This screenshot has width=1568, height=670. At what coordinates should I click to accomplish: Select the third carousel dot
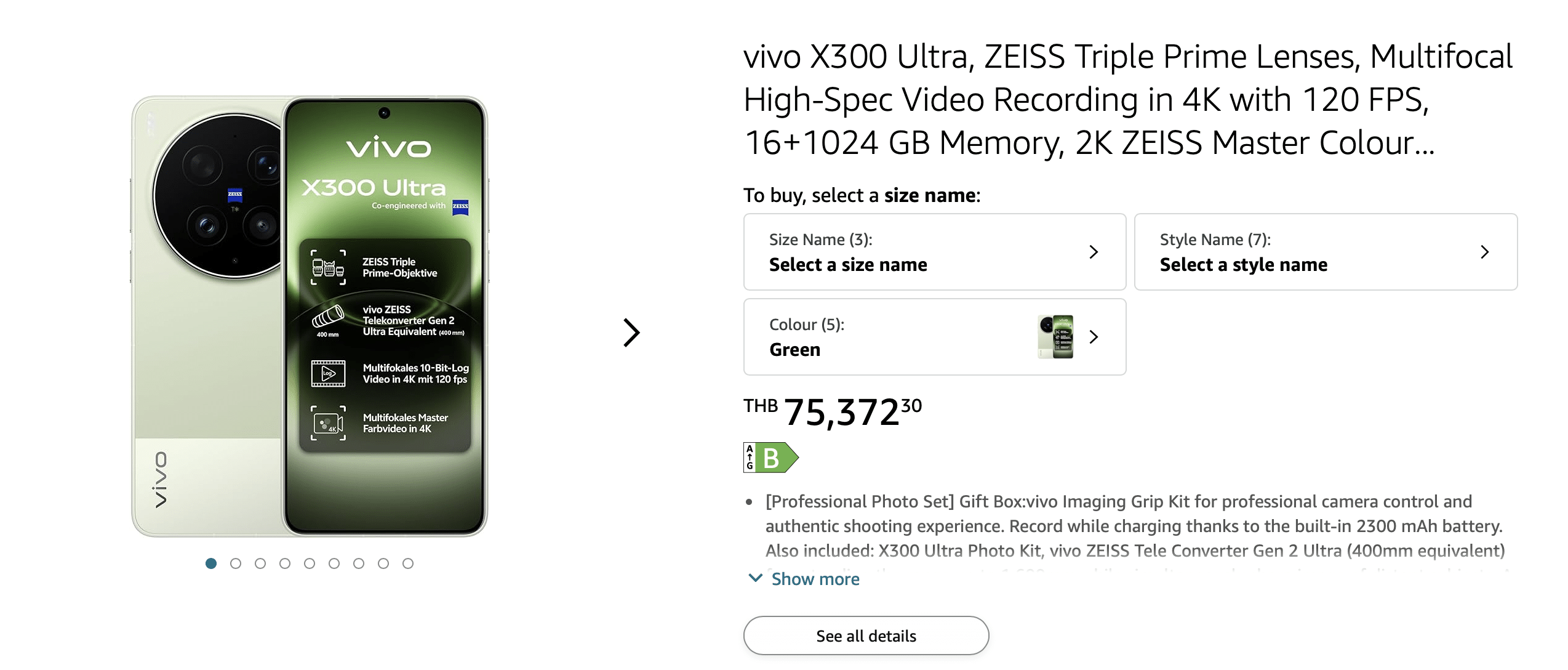coord(260,563)
